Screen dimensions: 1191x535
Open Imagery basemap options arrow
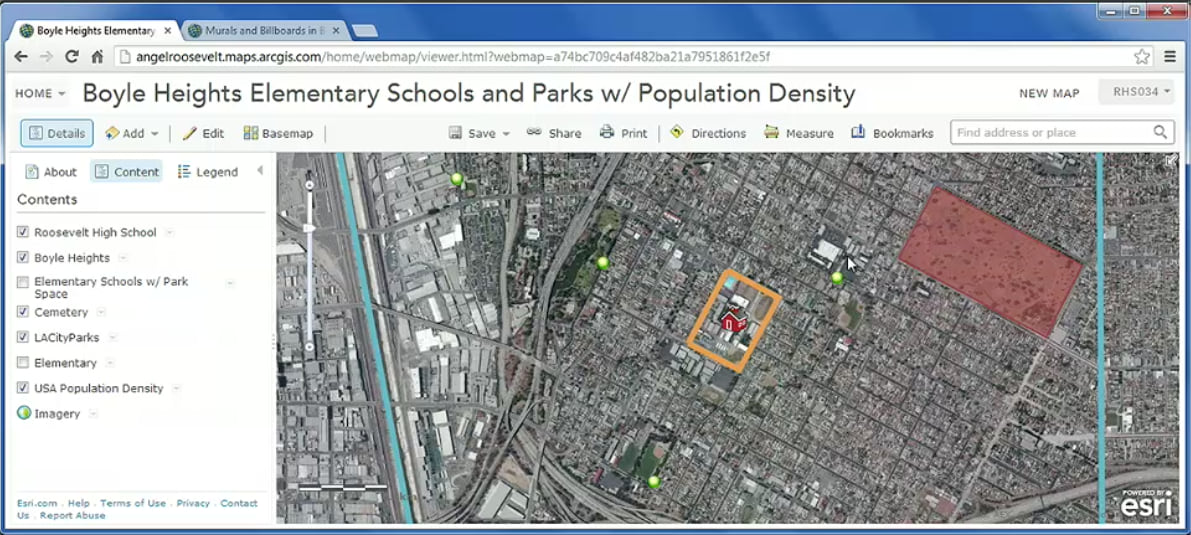pos(93,414)
